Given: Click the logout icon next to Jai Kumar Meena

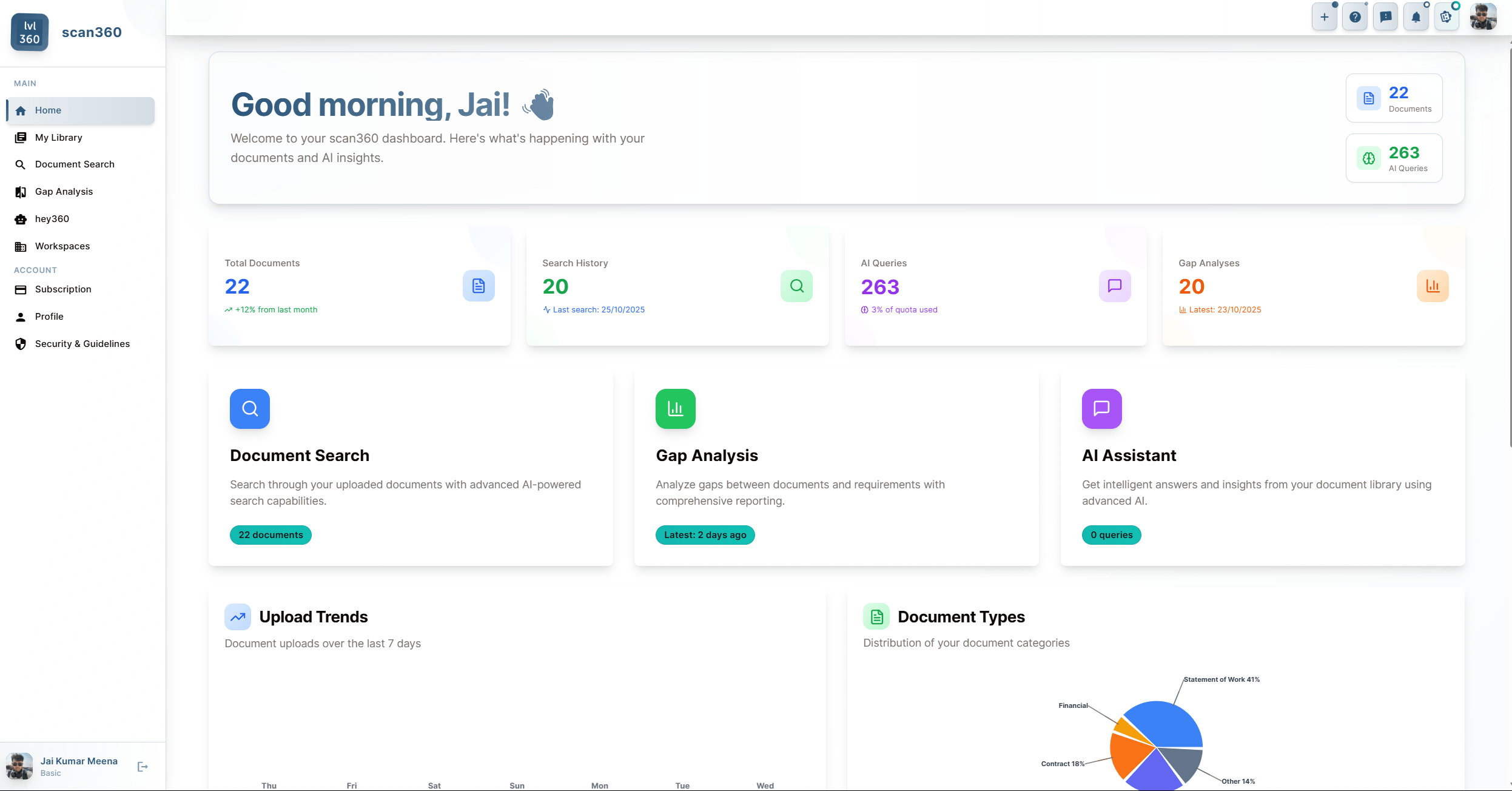Looking at the screenshot, I should coord(143,766).
